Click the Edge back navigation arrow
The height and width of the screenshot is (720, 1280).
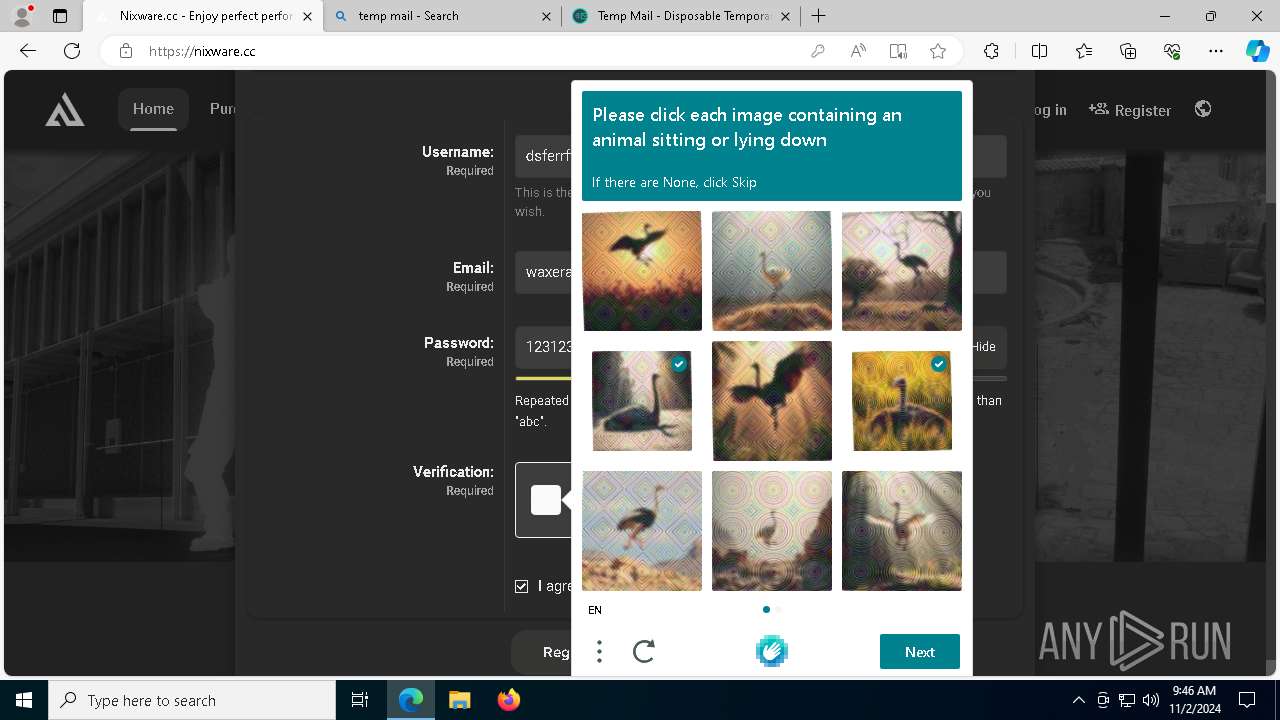click(28, 51)
